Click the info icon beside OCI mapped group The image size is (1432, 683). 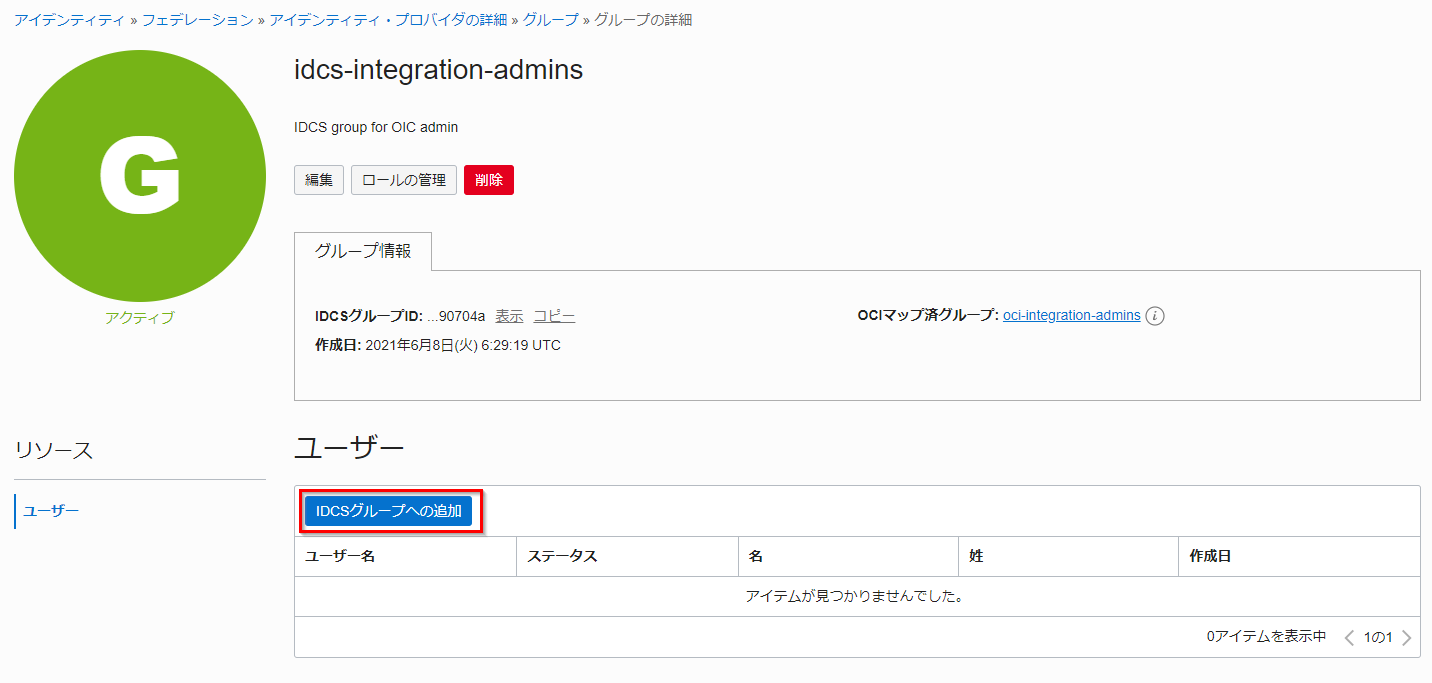tap(1155, 316)
